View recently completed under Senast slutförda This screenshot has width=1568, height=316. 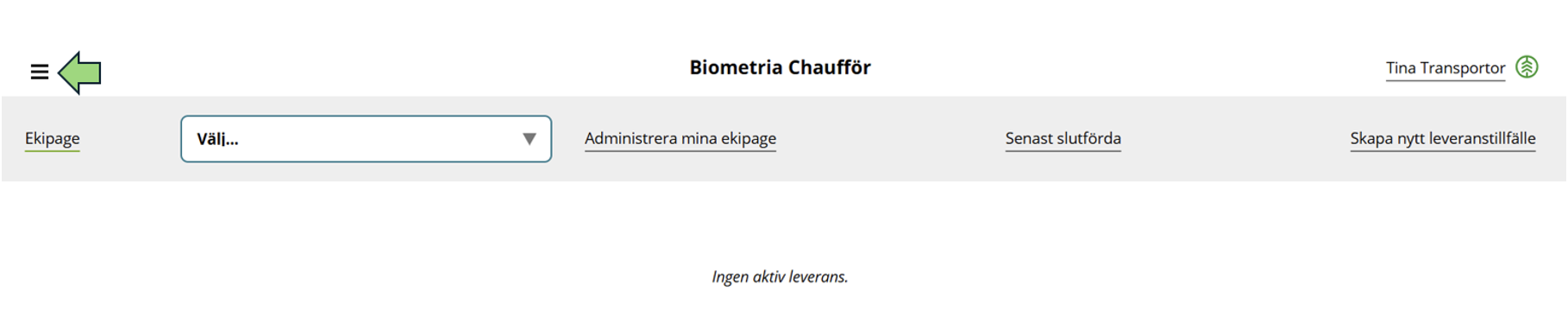tap(1063, 139)
